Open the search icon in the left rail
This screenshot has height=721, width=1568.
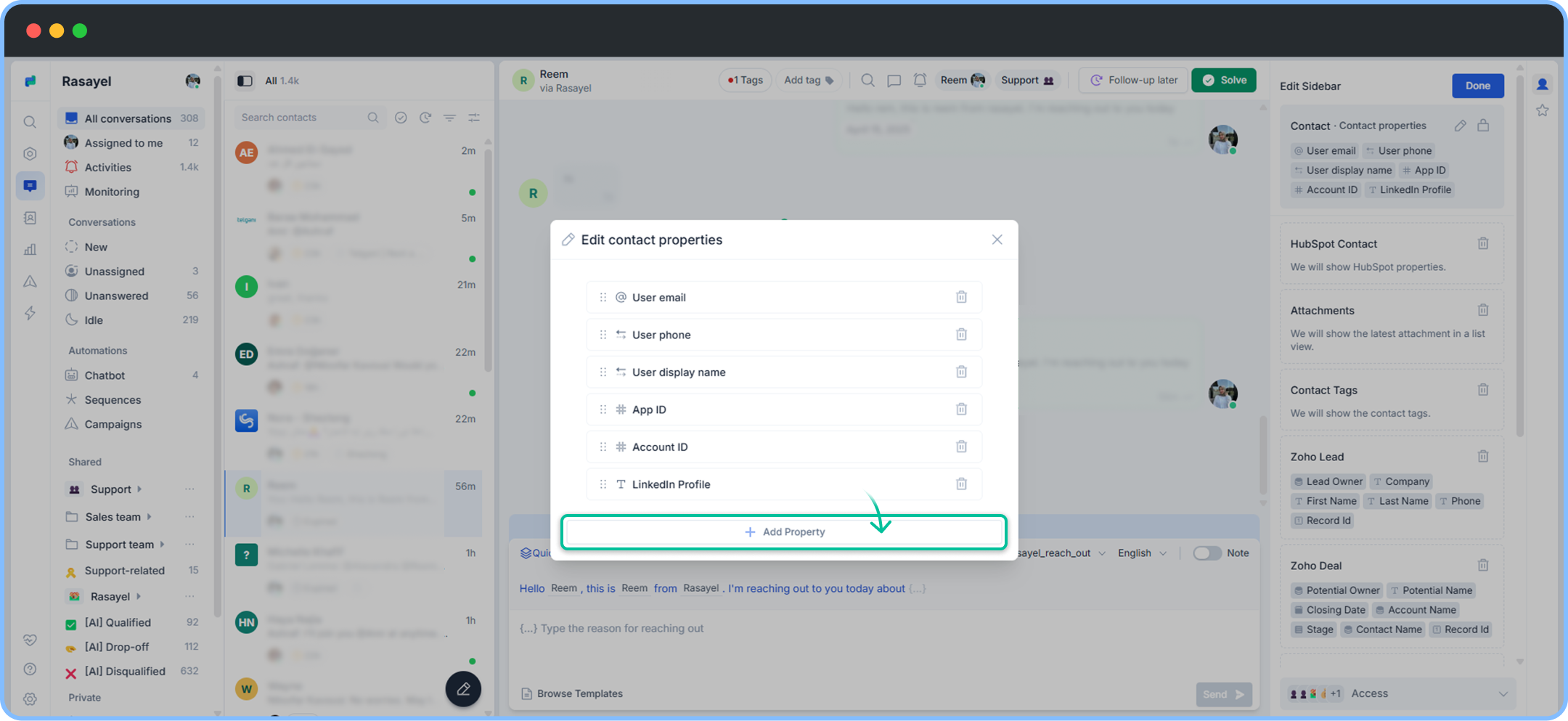(x=30, y=122)
